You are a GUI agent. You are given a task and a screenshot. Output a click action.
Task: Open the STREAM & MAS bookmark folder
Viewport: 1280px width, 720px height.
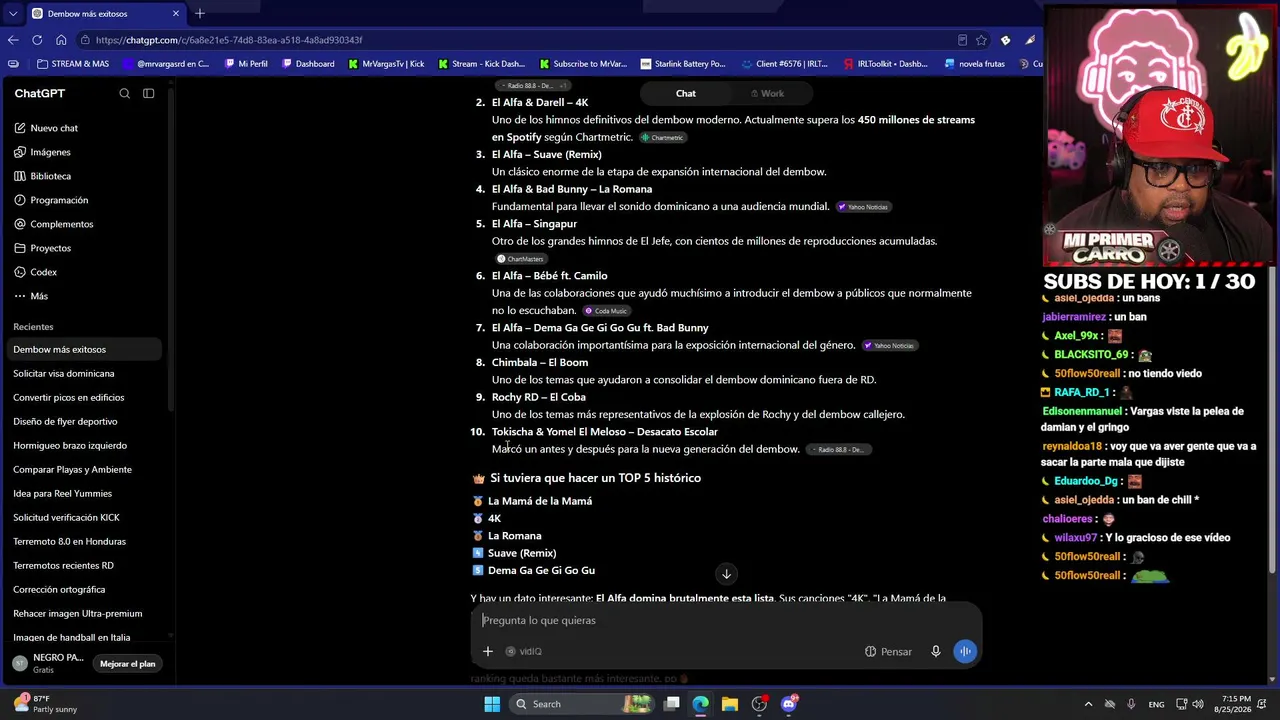[x=72, y=64]
